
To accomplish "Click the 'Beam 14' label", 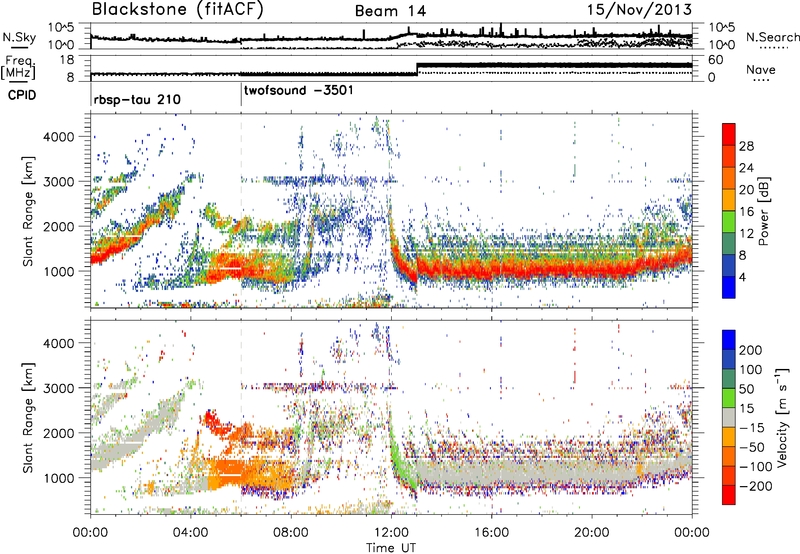I will click(x=390, y=11).
